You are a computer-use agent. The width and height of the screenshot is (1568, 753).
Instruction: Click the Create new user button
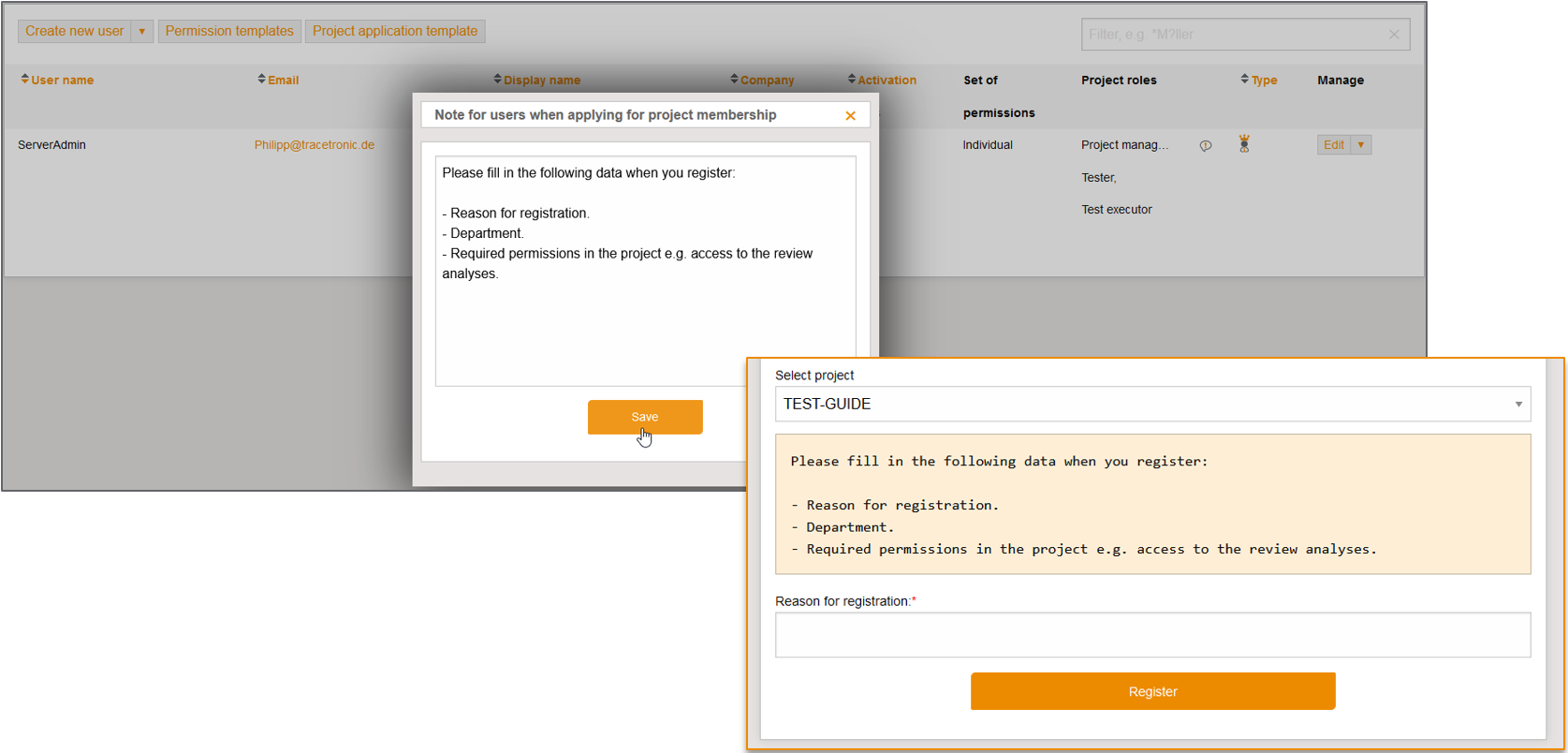click(75, 31)
